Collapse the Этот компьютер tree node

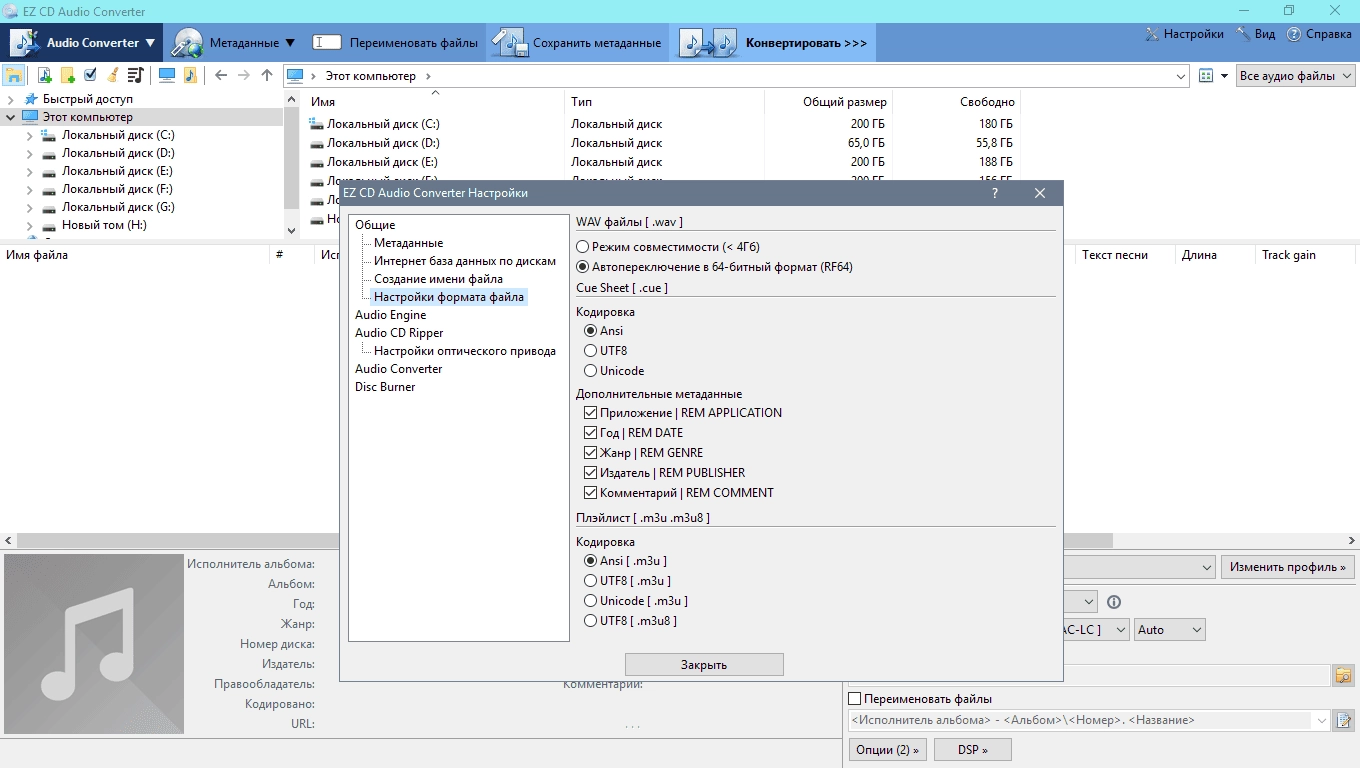[x=11, y=117]
